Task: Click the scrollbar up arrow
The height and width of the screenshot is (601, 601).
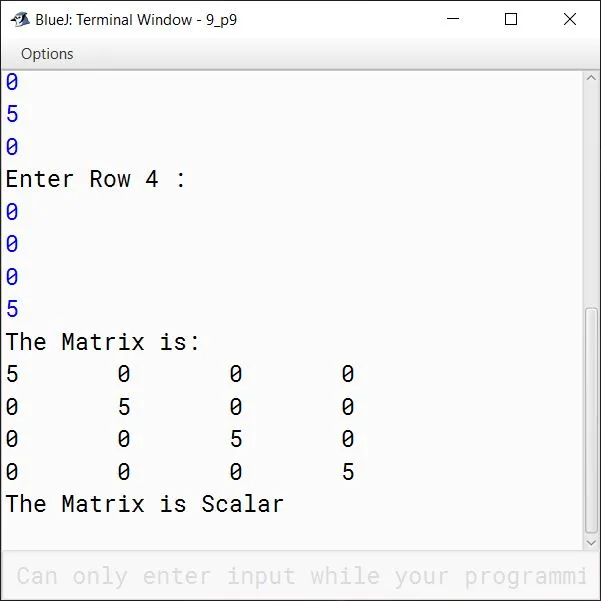Action: click(x=591, y=80)
